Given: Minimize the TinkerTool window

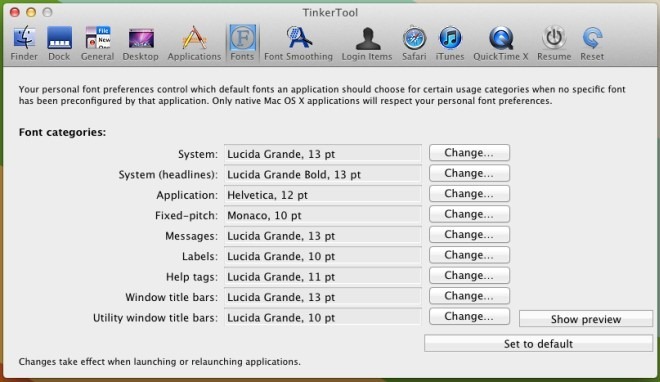Looking at the screenshot, I should click(31, 12).
